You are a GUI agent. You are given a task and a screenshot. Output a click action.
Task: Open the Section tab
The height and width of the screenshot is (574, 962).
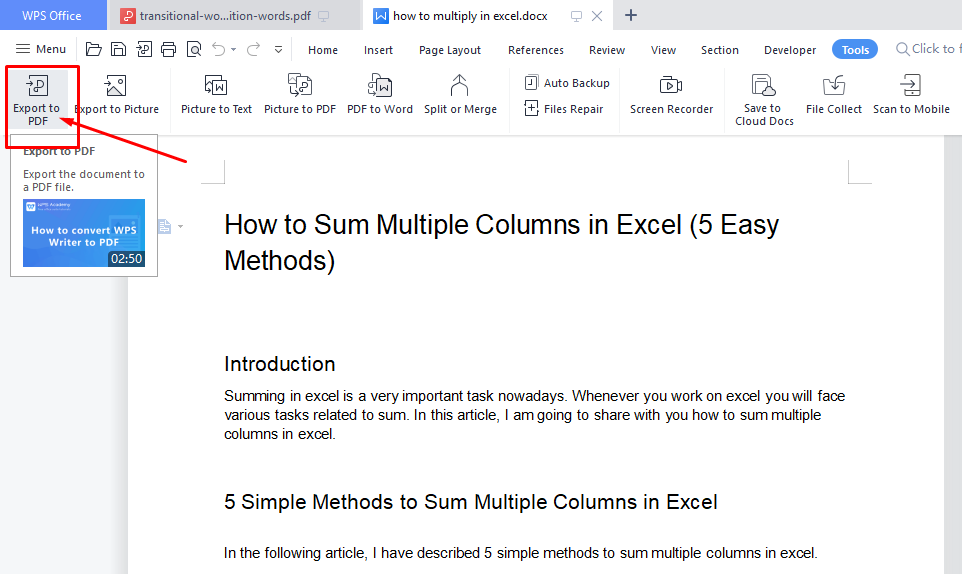click(720, 50)
